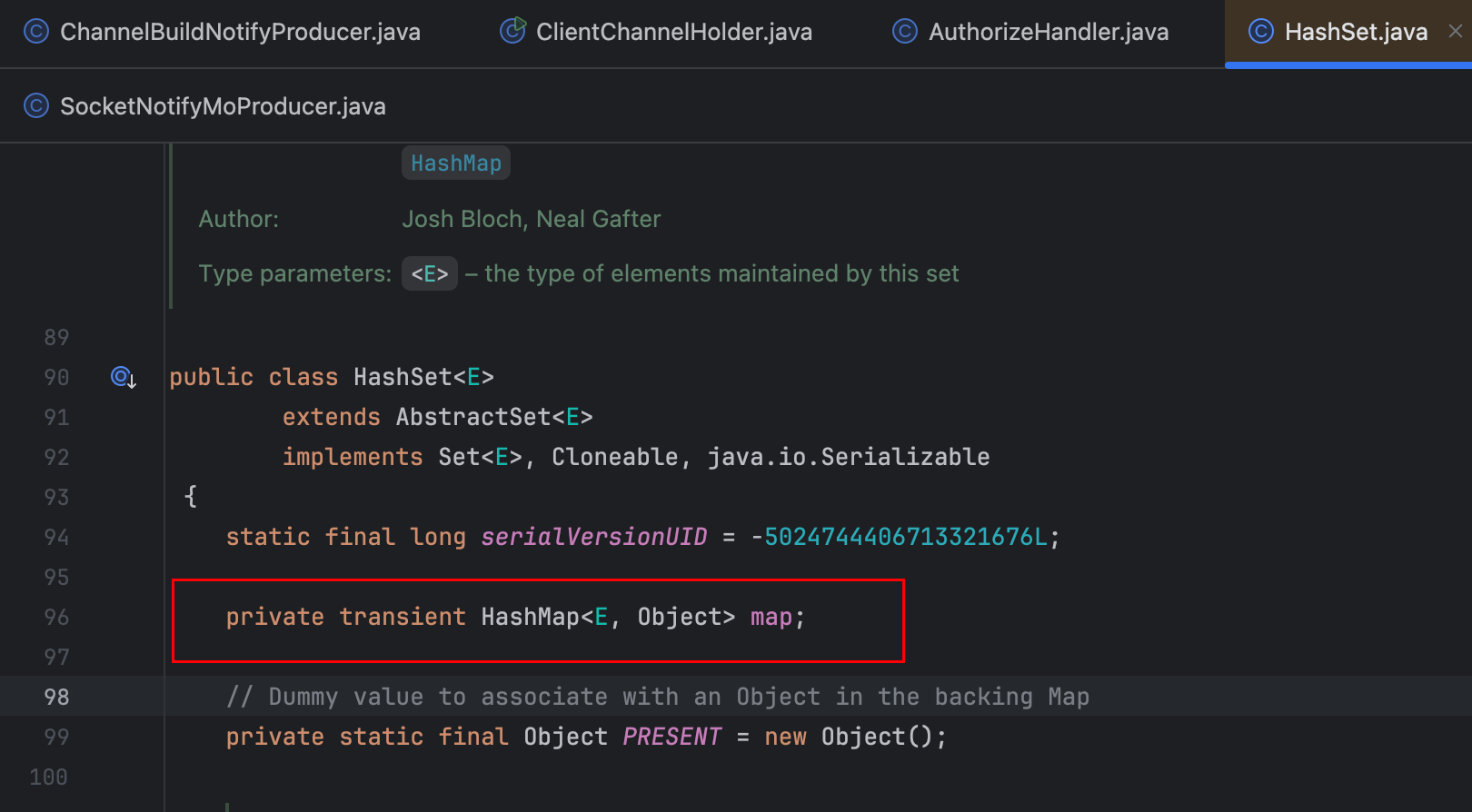Place the cursor on the map field
The height and width of the screenshot is (812, 1472).
tap(771, 618)
